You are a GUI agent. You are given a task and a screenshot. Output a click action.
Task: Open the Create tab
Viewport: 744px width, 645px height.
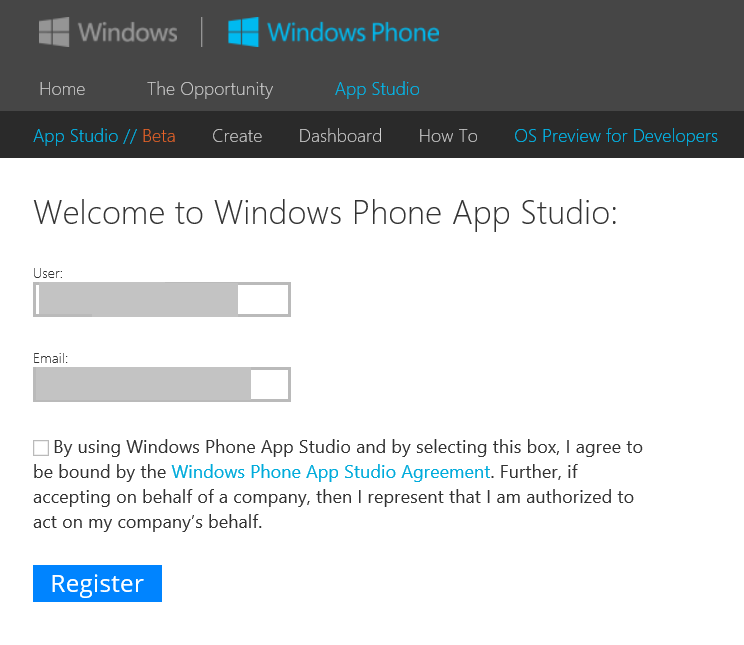pos(237,136)
